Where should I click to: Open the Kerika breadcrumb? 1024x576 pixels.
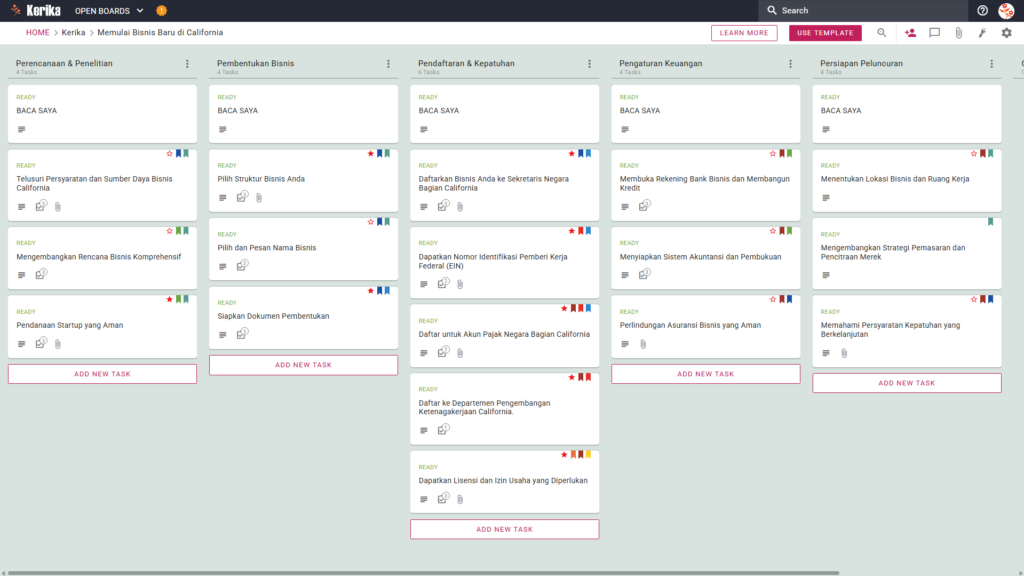tap(73, 33)
